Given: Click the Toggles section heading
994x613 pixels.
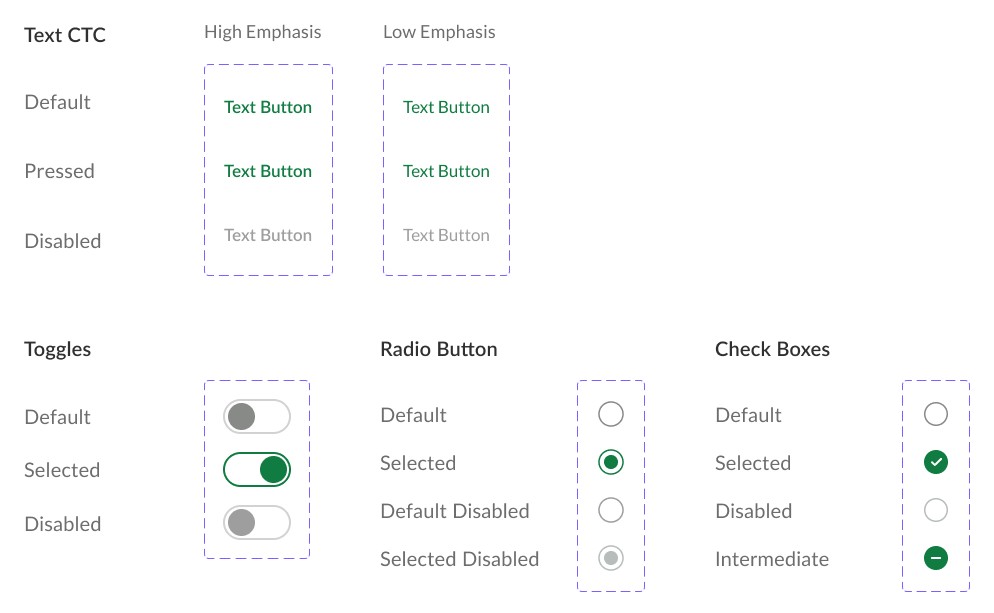Looking at the screenshot, I should (x=58, y=349).
